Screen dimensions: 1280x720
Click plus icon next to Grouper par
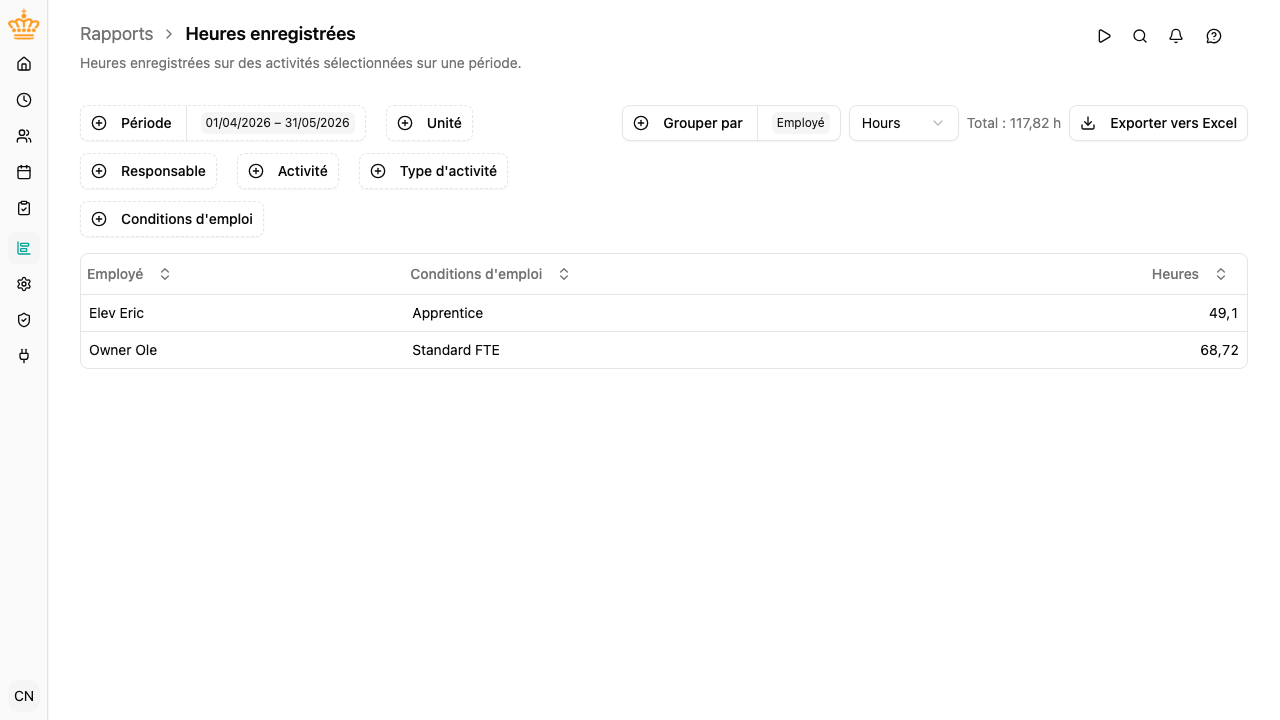(641, 123)
